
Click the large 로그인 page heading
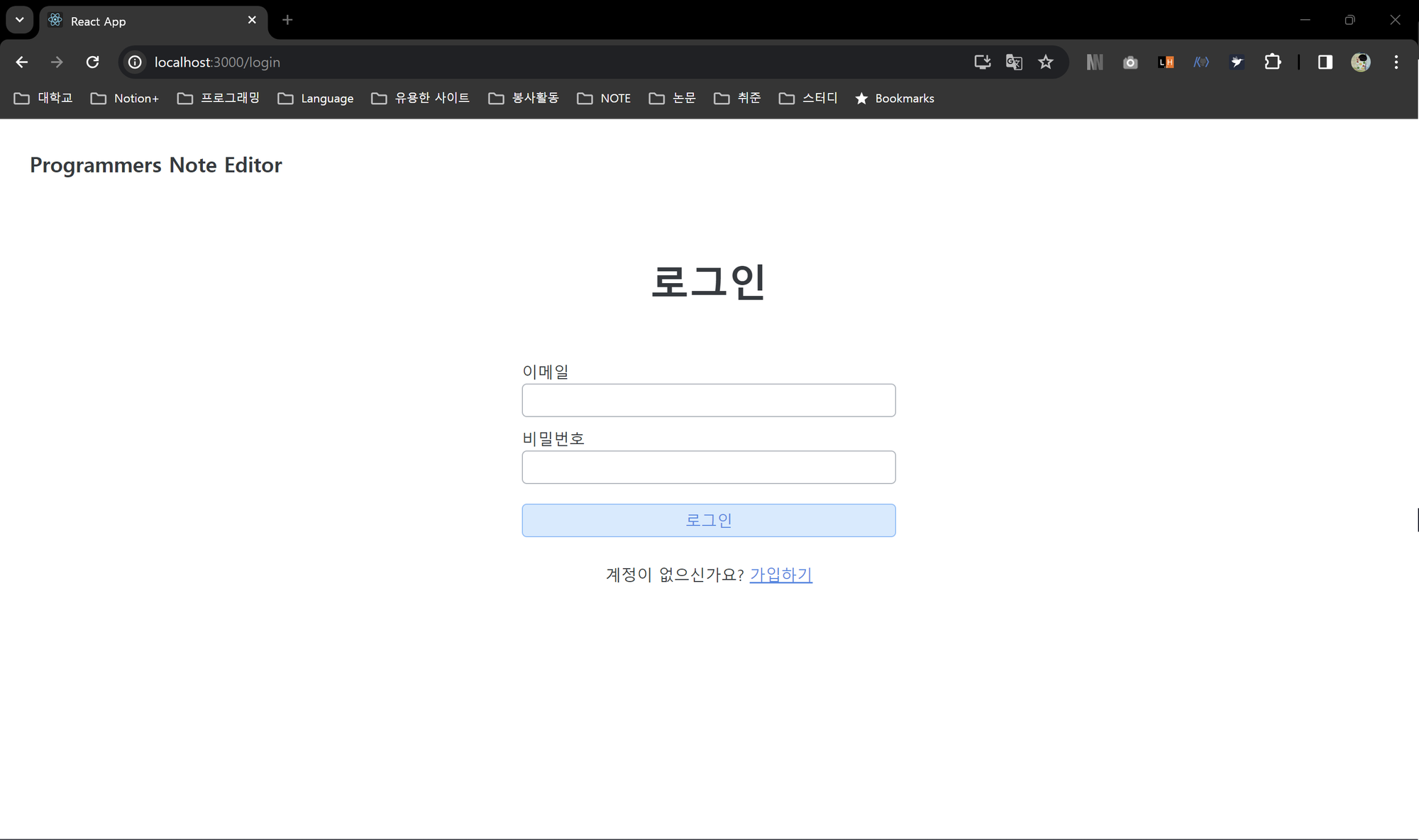point(709,282)
